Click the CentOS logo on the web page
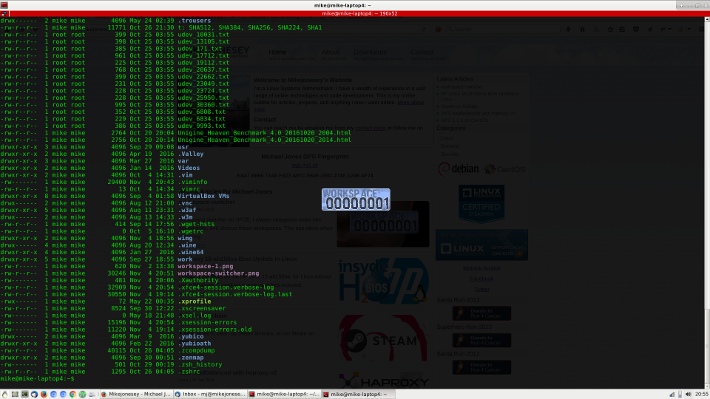The image size is (710, 399). tap(504, 169)
